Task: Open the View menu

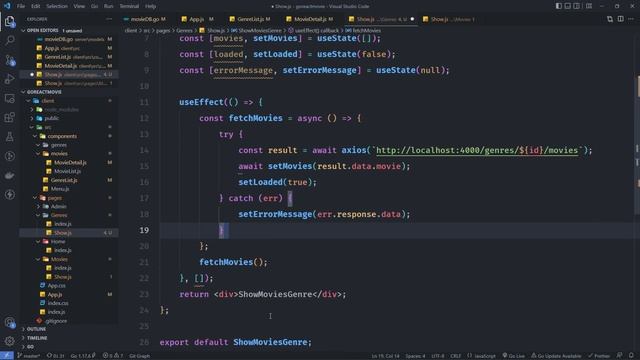Action: pyautogui.click(x=79, y=6)
